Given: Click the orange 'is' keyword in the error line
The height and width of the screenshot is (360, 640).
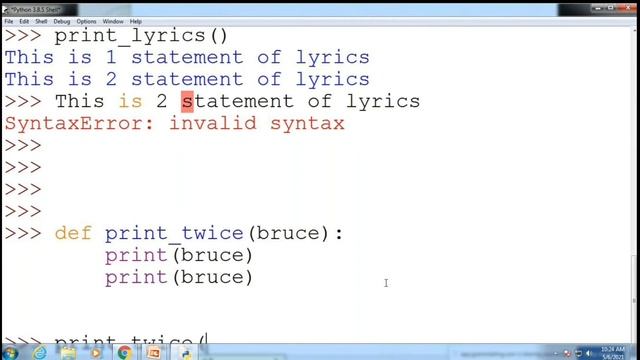Looking at the screenshot, I should [x=131, y=102].
